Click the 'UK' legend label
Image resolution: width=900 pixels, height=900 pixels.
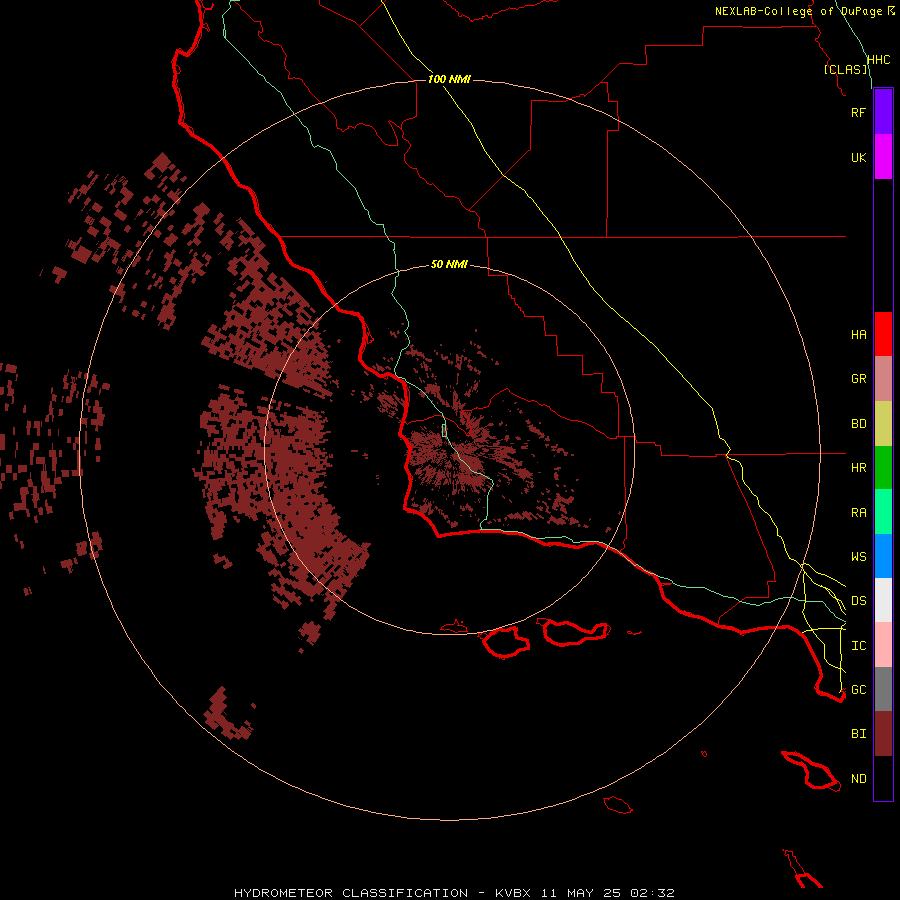858,157
